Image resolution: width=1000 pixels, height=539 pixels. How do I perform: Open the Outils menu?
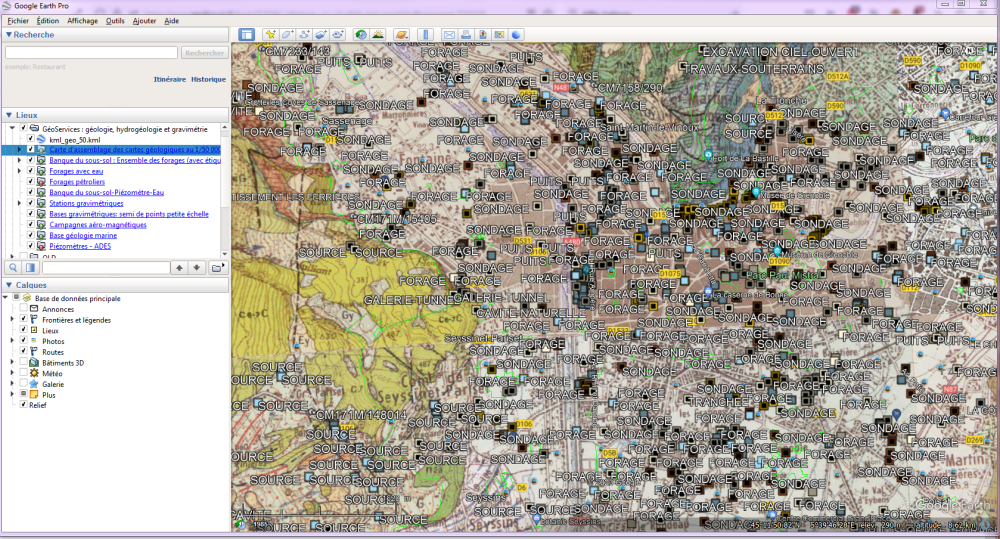click(x=115, y=20)
